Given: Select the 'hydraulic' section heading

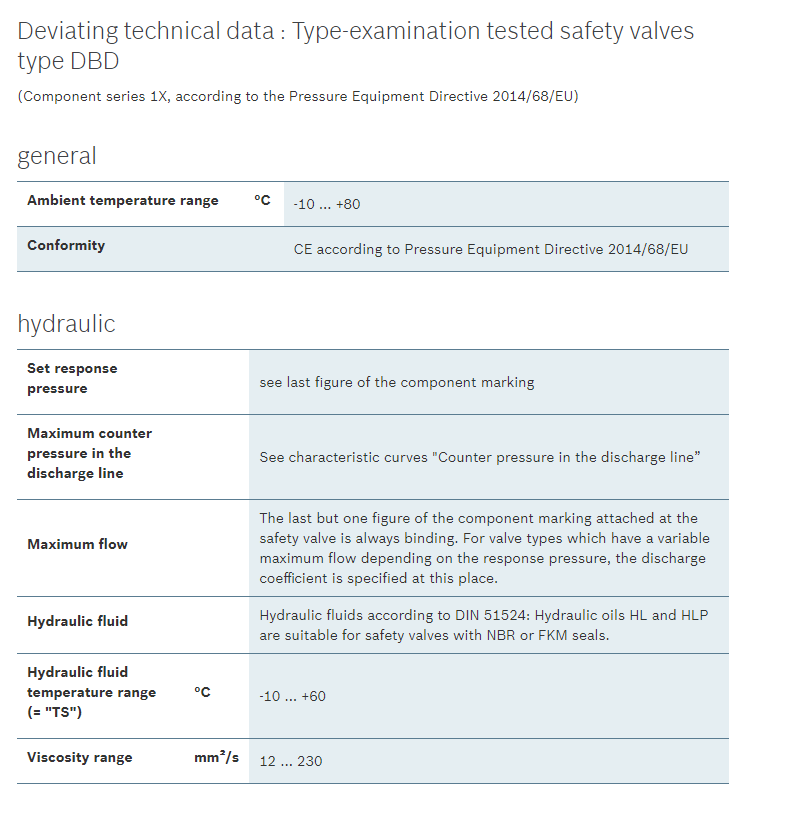Looking at the screenshot, I should click(66, 324).
